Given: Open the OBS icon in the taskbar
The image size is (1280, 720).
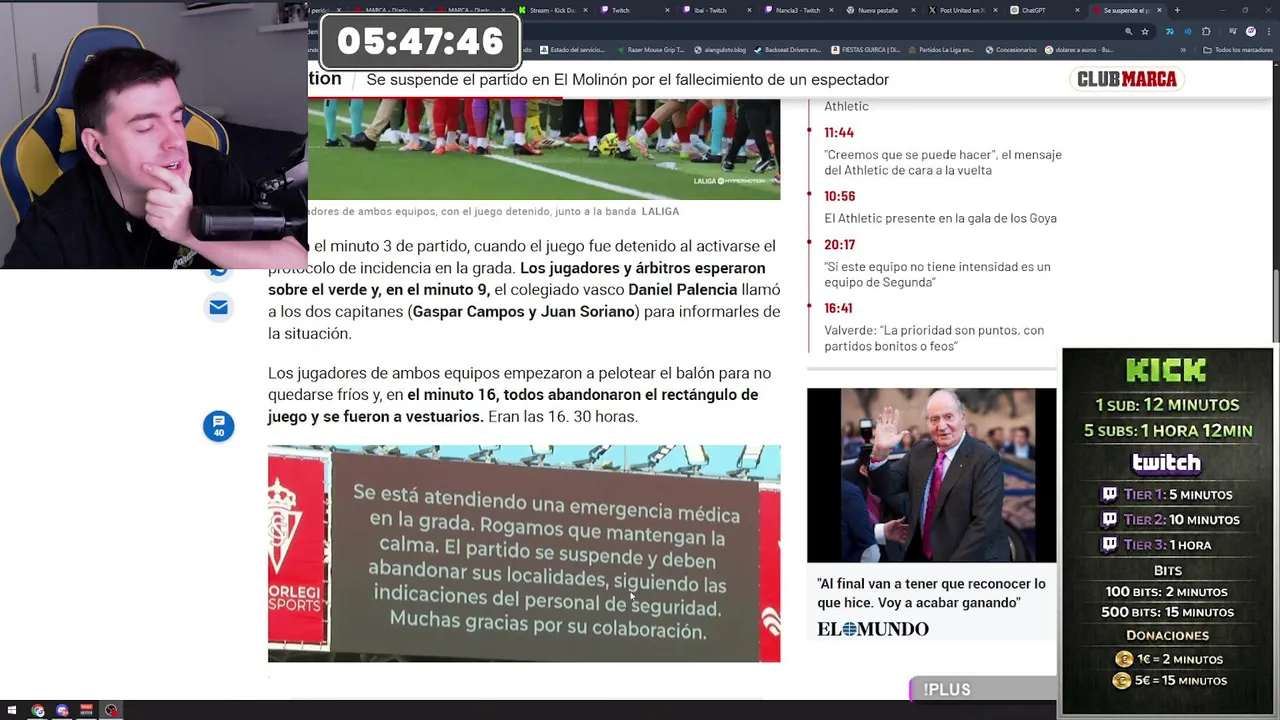Looking at the screenshot, I should pyautogui.click(x=111, y=711).
